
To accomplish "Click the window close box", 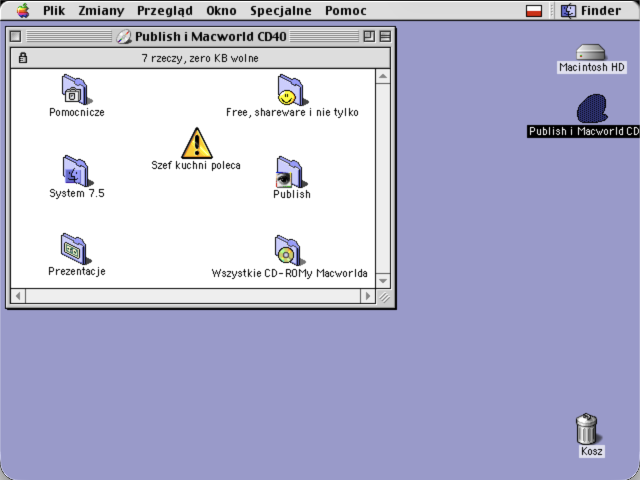I will (x=16, y=36).
